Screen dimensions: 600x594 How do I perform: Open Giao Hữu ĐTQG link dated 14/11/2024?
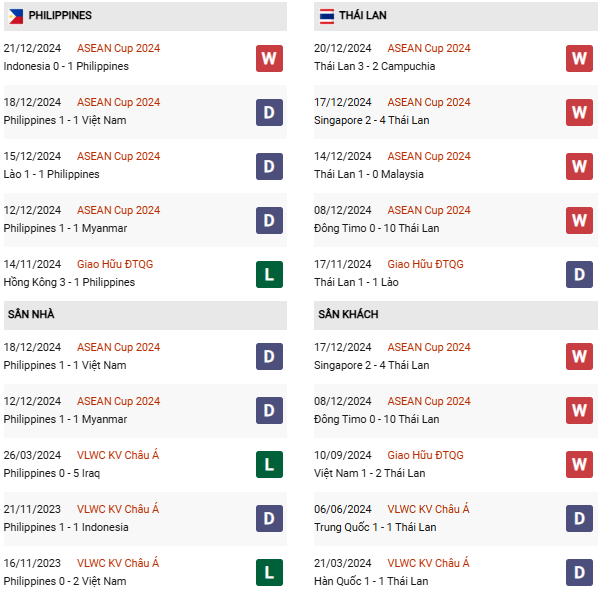115,264
